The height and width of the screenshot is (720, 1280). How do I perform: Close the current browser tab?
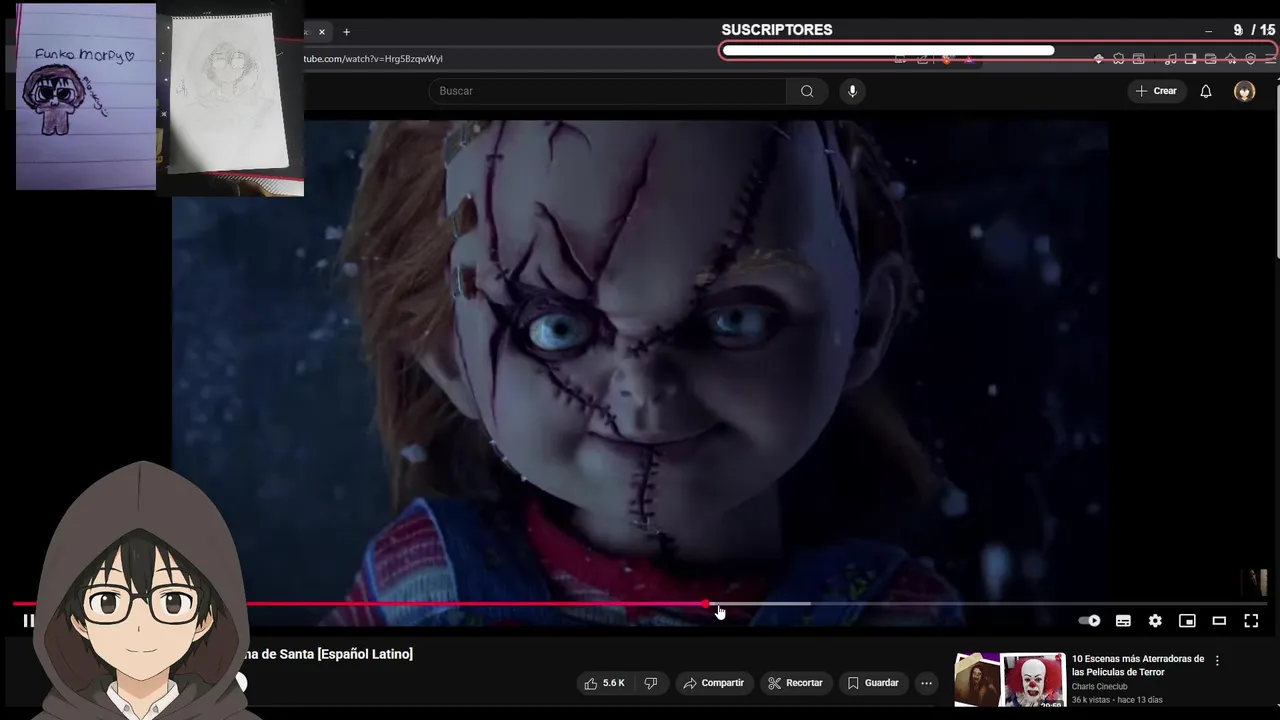click(x=322, y=32)
